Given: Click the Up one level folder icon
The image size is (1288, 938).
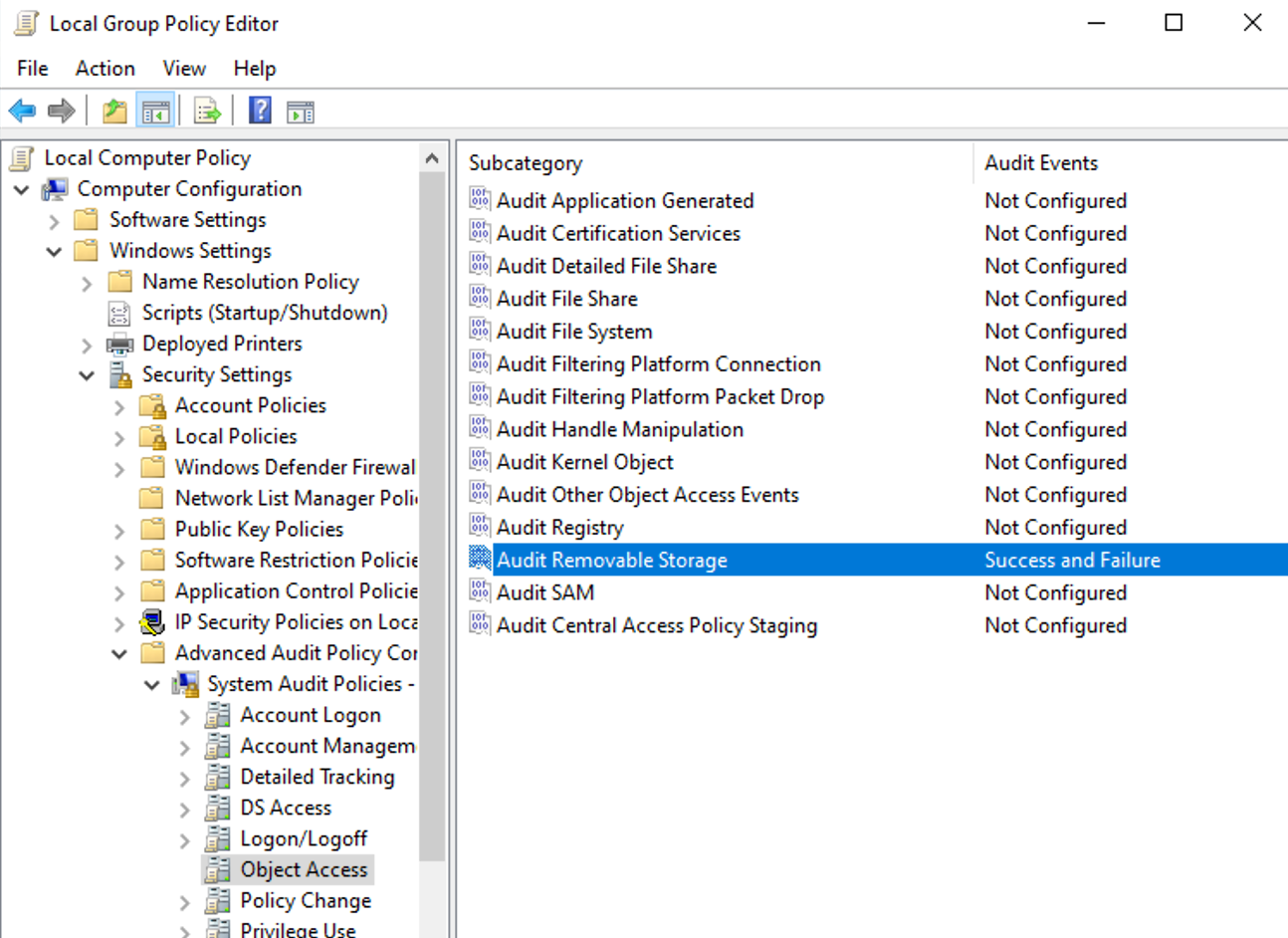Looking at the screenshot, I should point(115,111).
